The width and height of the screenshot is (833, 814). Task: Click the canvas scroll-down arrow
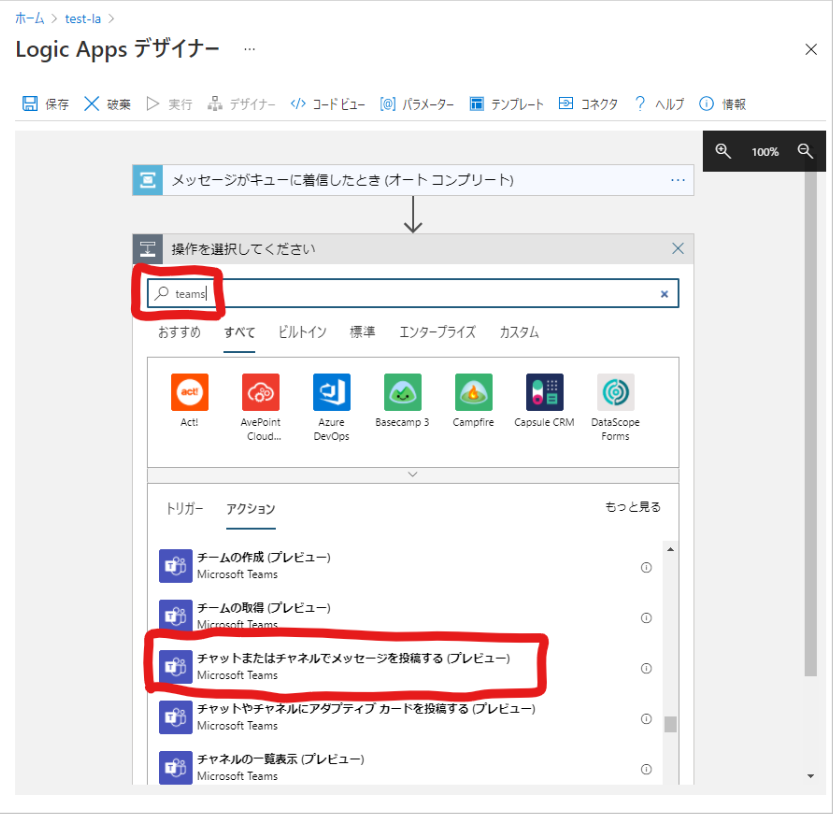(811, 776)
